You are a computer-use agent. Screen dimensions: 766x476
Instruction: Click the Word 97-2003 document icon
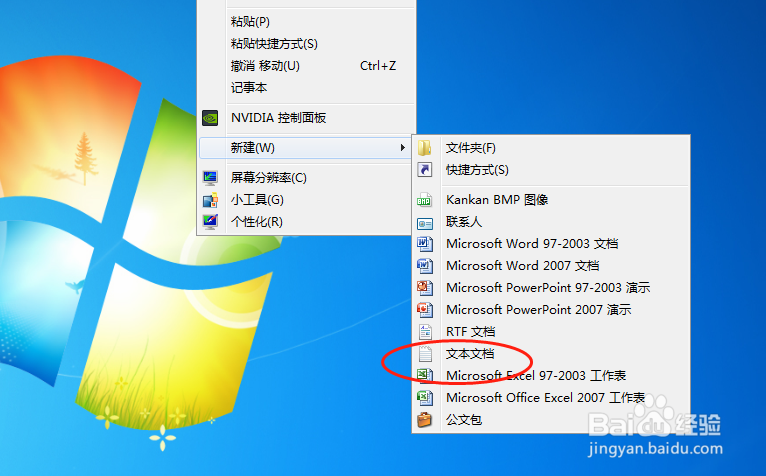(x=425, y=243)
